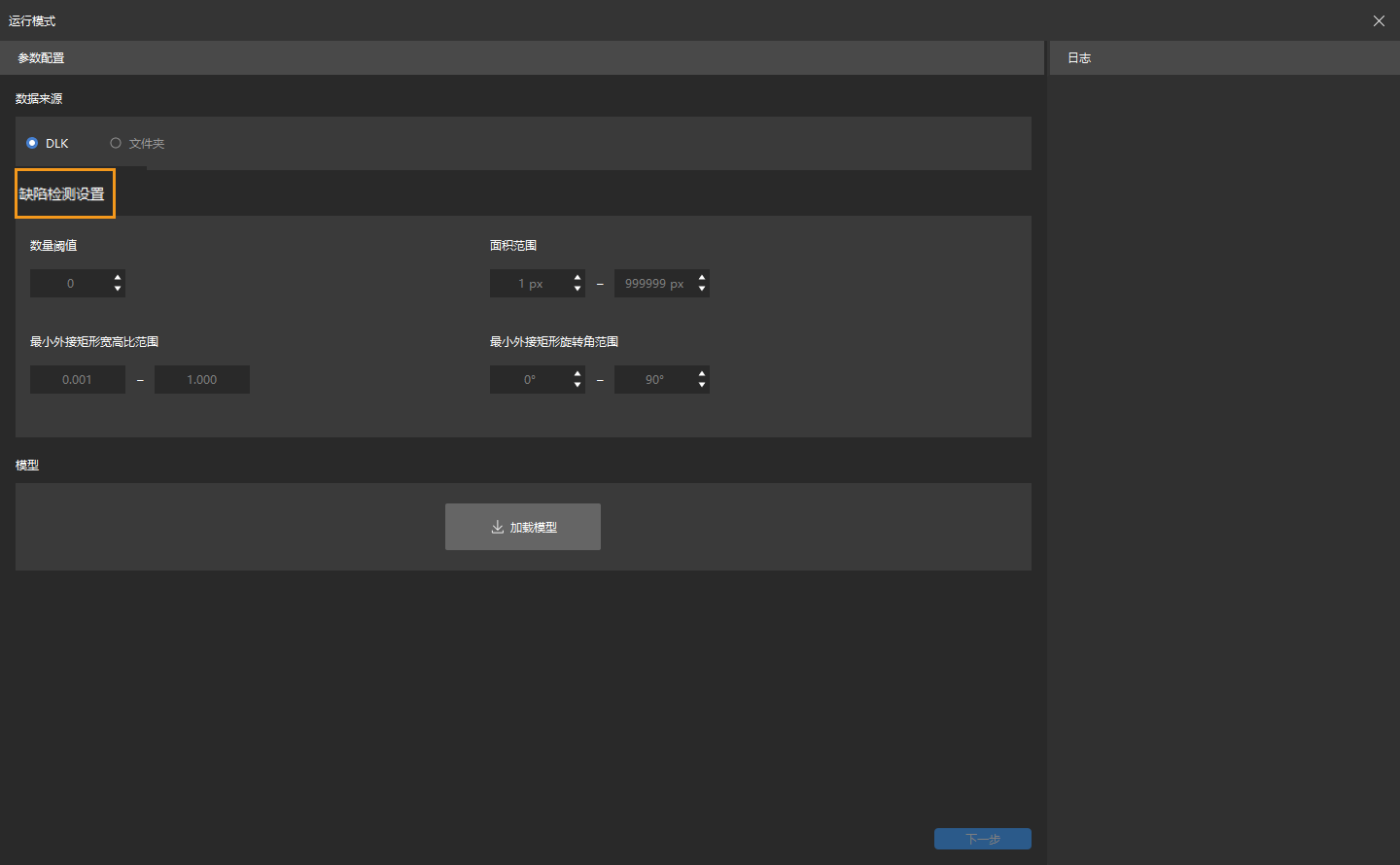
Task: Click the 最小外接矩形旋转角范围 label
Action: [554, 342]
